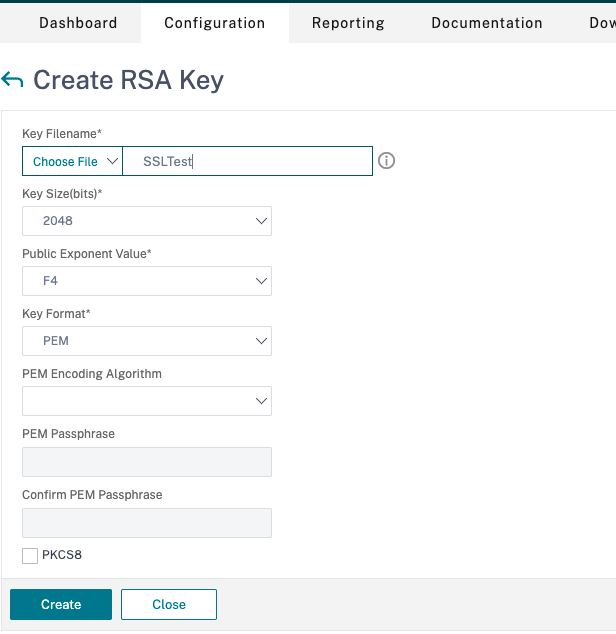Open the Choose File dropdown
Image resolution: width=616 pixels, height=634 pixels.
72,161
